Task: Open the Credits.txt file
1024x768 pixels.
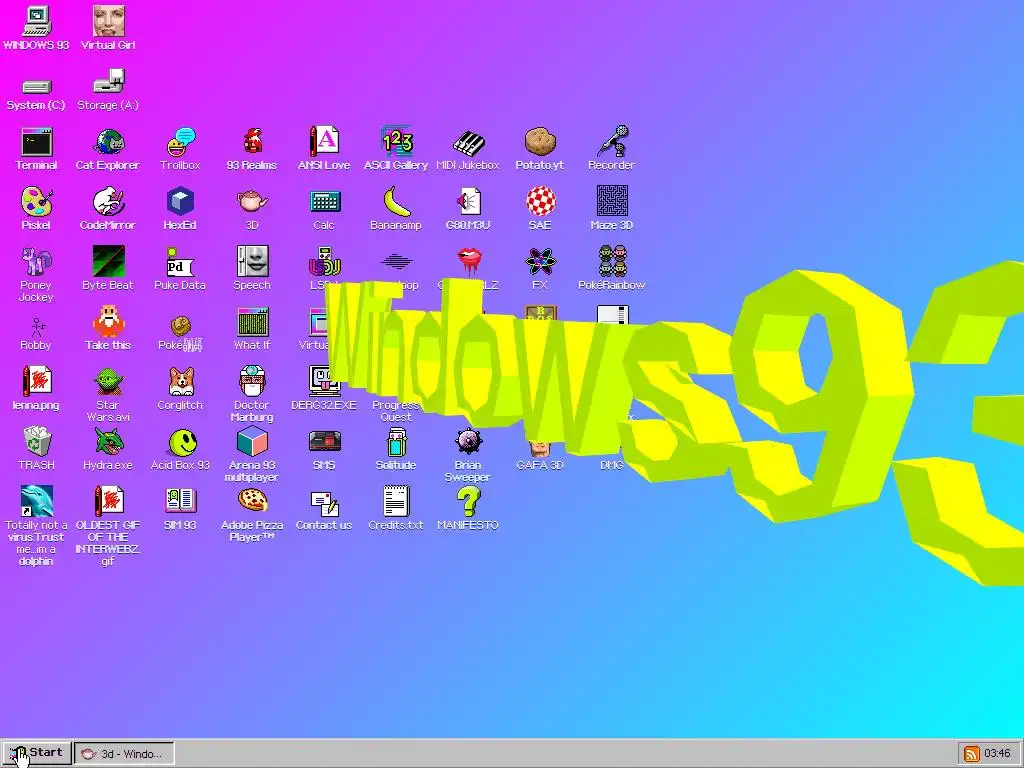Action: point(396,502)
